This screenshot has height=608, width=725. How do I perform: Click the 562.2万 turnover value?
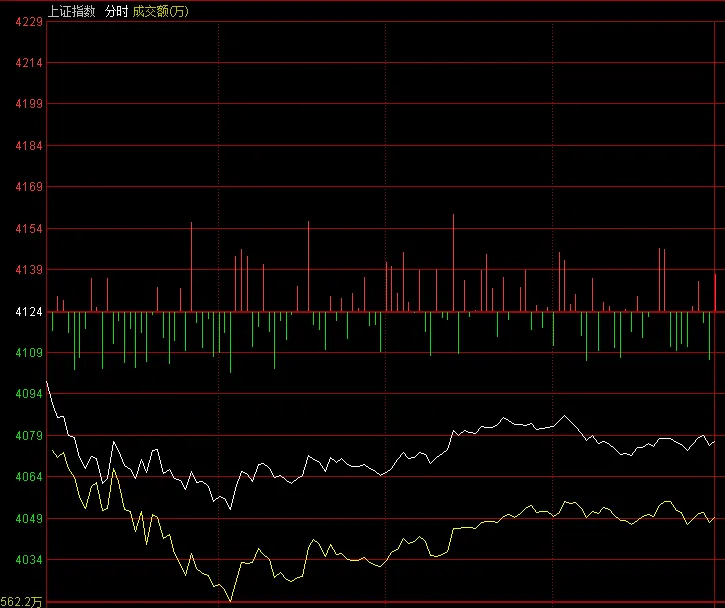coord(21,602)
